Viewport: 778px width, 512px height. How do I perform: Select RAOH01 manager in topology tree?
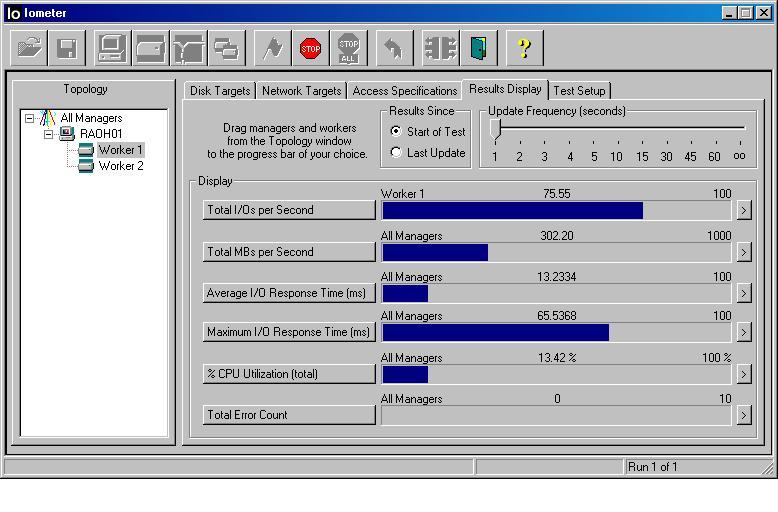tap(101, 134)
